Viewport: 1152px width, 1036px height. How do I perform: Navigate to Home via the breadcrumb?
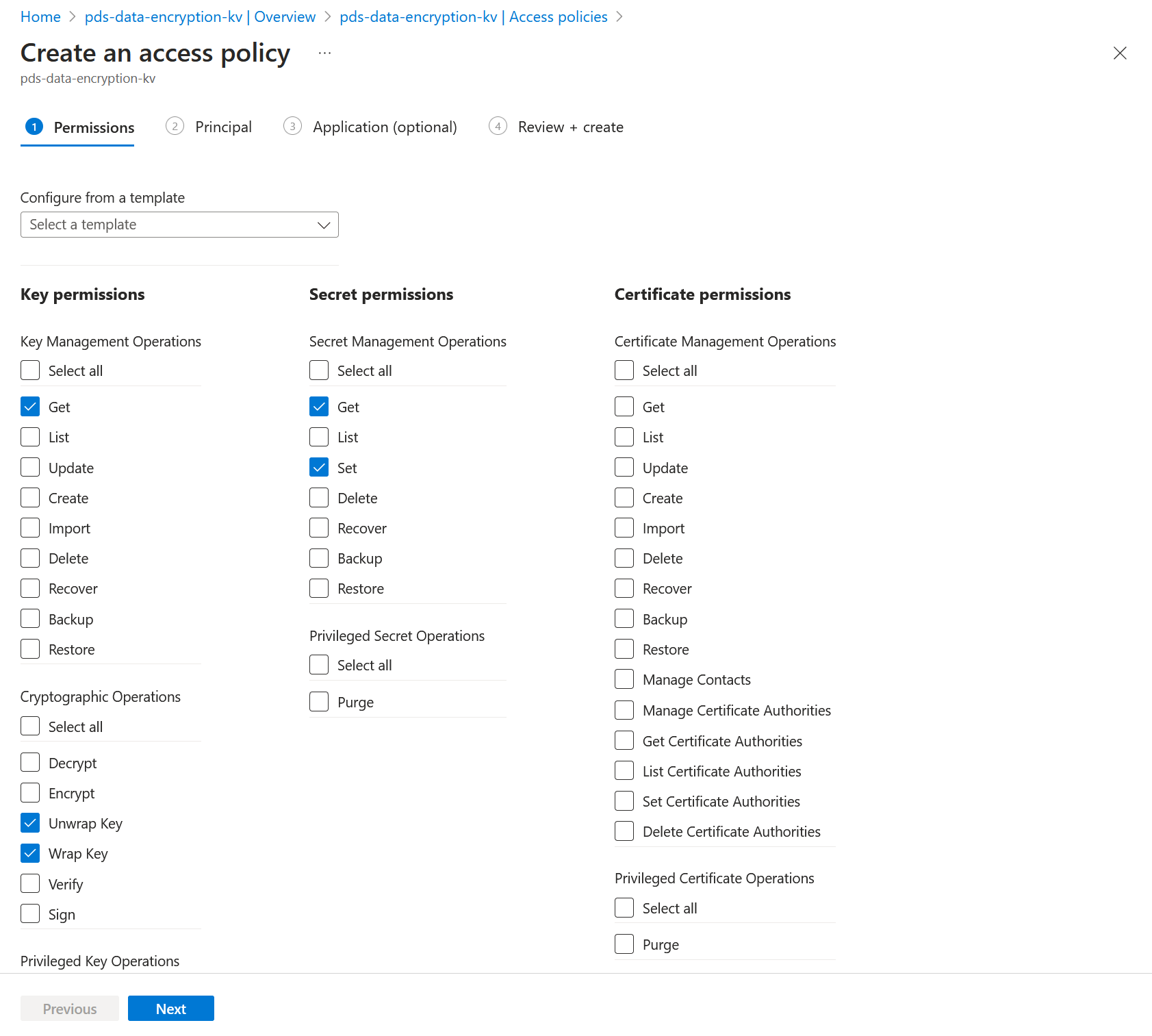coord(40,16)
